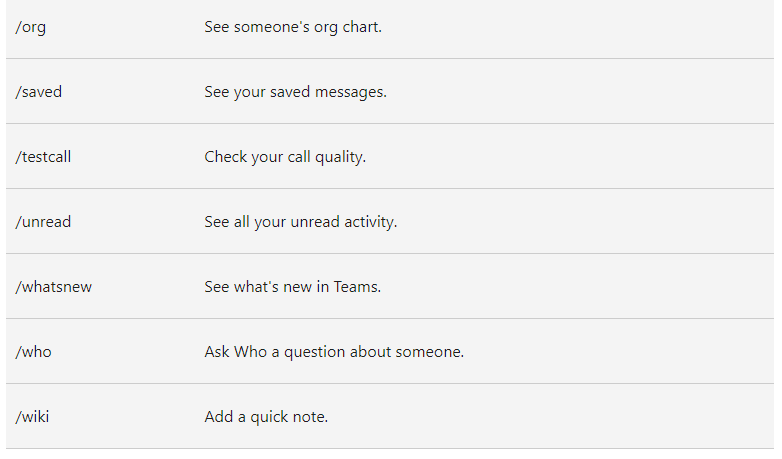Select the /wiki command text
Image resolution: width=782 pixels, height=459 pixels.
coord(32,417)
